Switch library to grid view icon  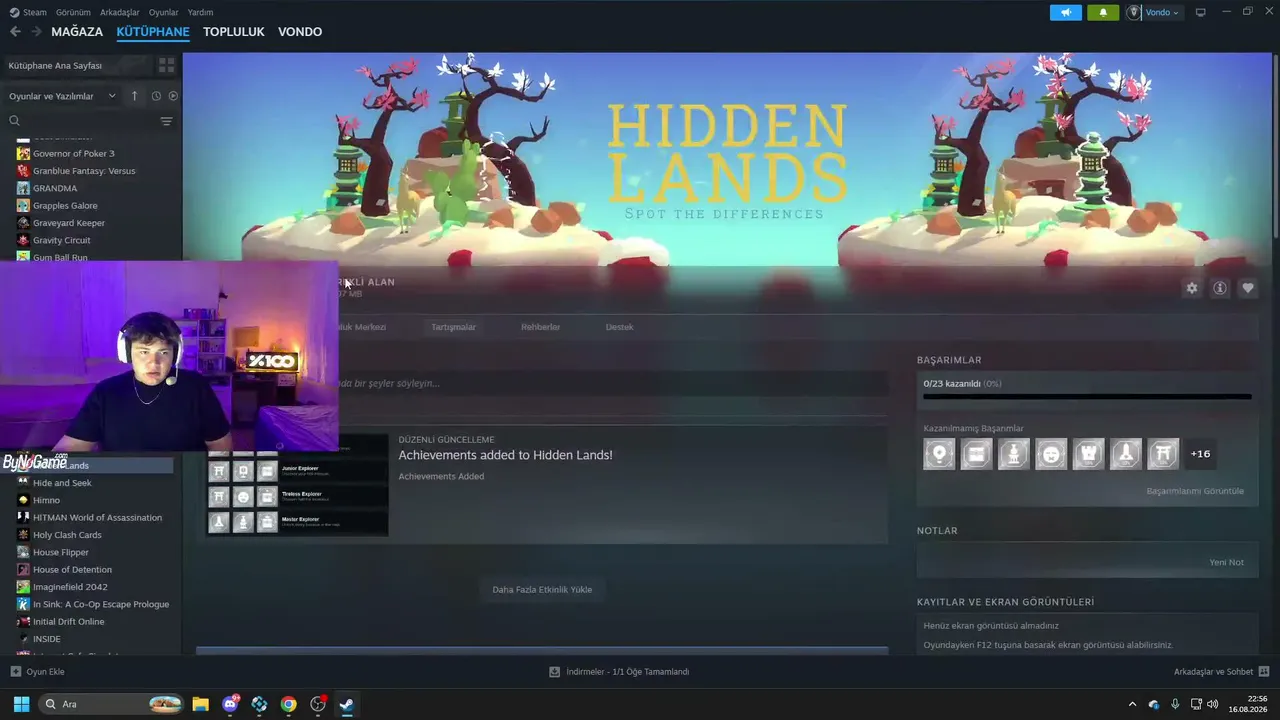pyautogui.click(x=166, y=65)
